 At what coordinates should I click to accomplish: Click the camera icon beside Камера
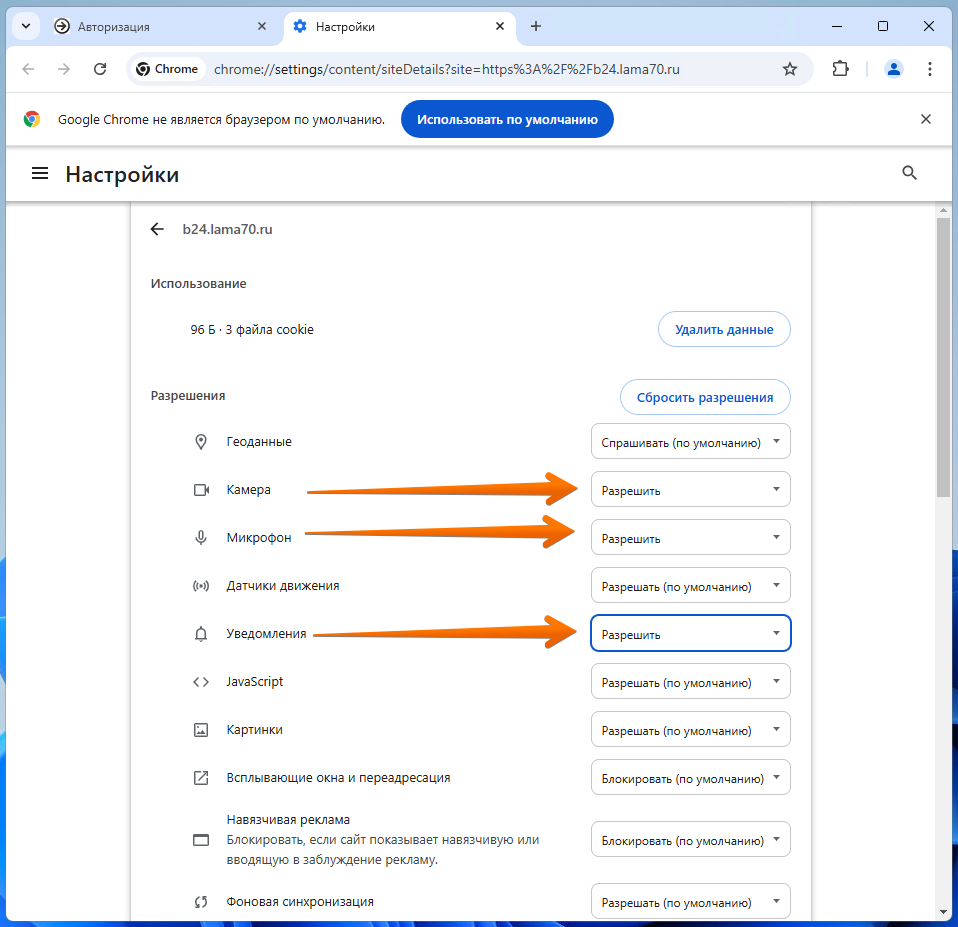click(x=200, y=489)
